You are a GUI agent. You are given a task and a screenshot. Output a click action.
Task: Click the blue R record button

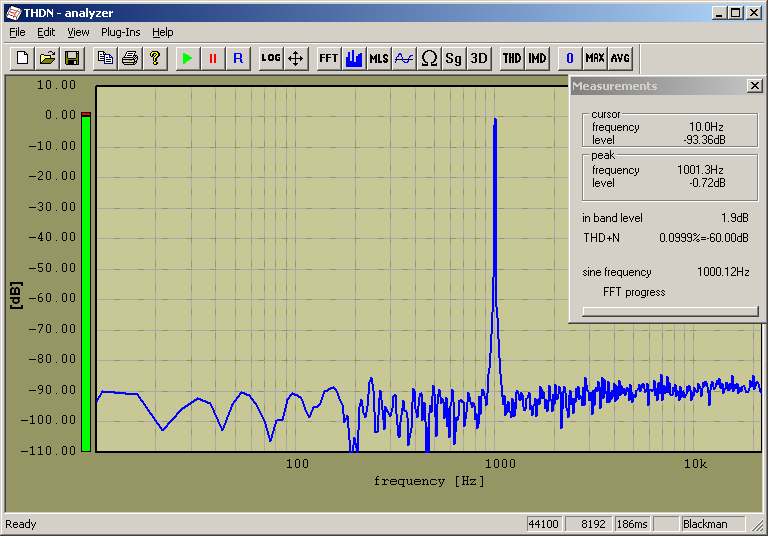pos(238,58)
